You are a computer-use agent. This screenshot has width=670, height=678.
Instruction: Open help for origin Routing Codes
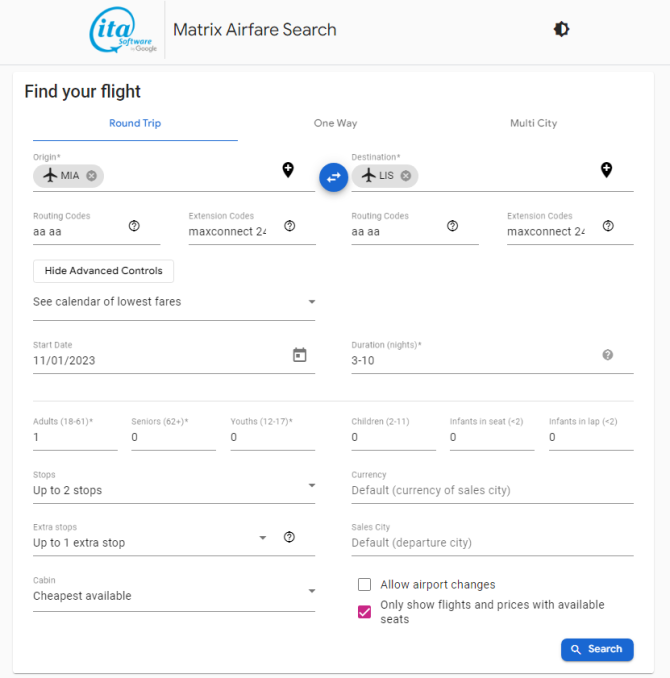[134, 226]
